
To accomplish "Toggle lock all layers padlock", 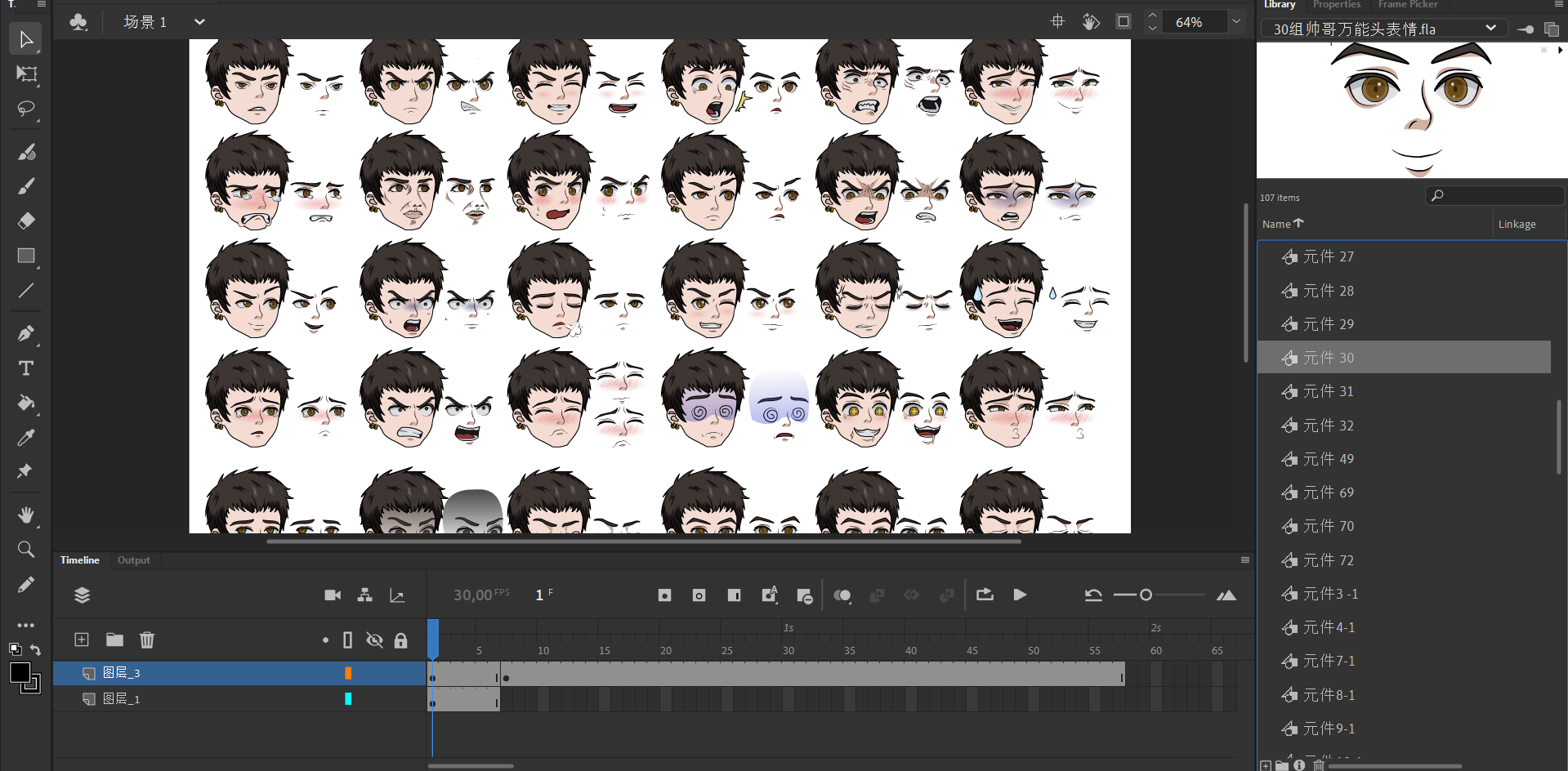I will click(x=400, y=640).
